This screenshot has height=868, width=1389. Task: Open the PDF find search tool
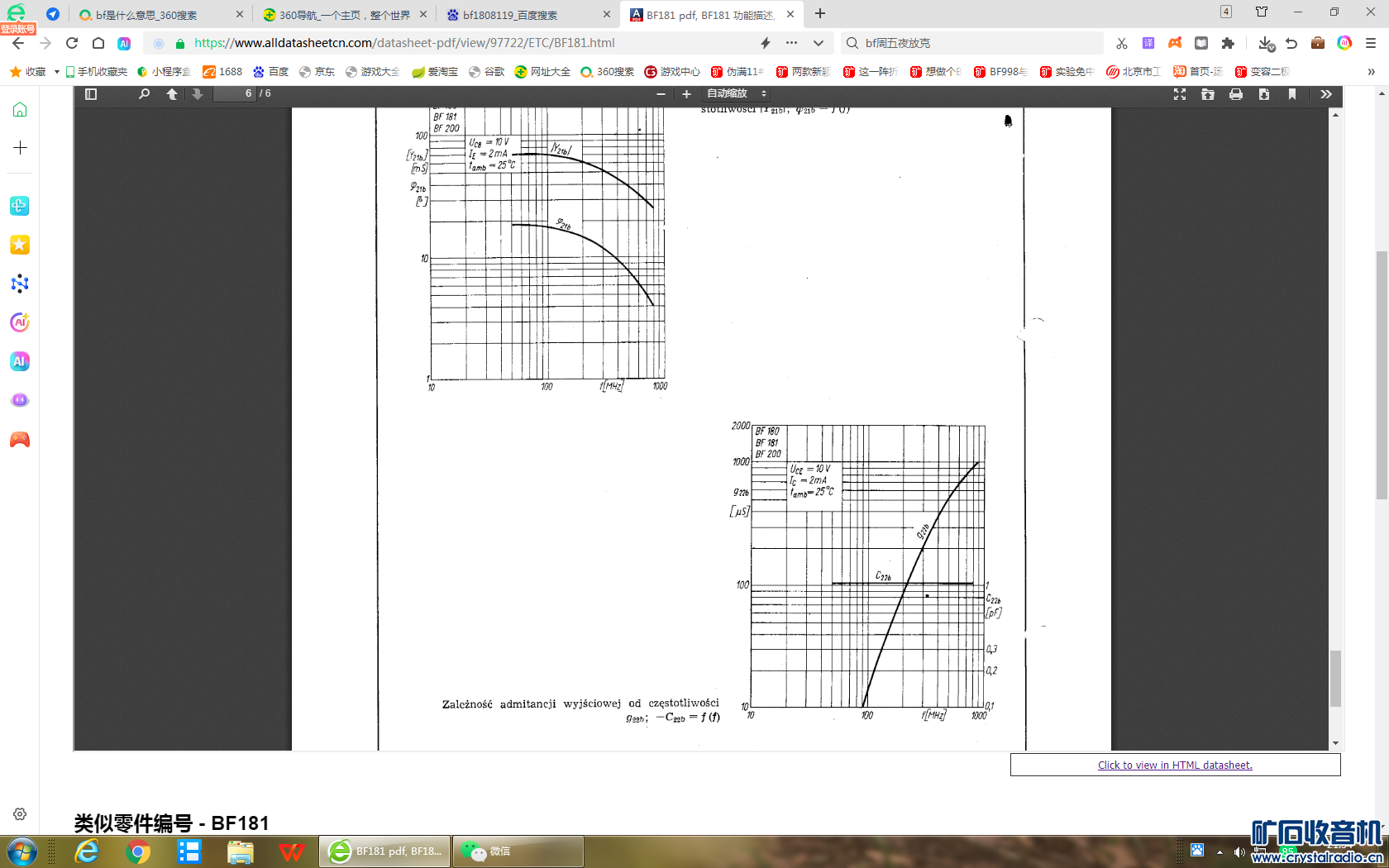(x=144, y=94)
